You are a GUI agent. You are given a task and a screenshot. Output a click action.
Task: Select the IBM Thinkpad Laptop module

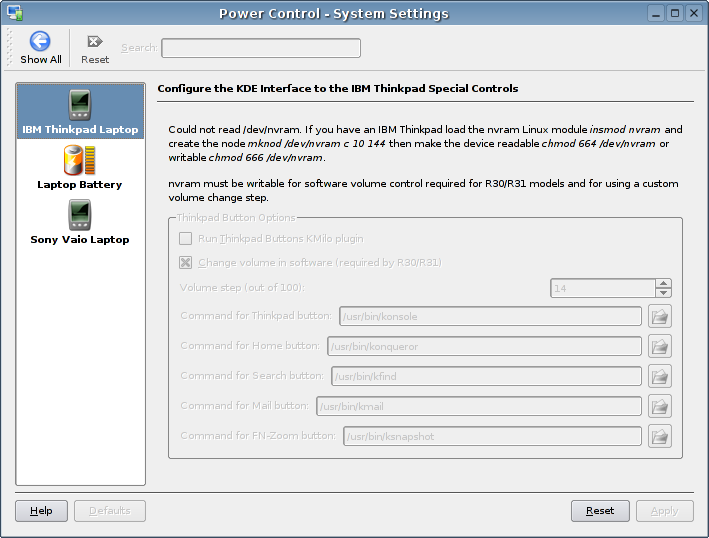coord(80,112)
